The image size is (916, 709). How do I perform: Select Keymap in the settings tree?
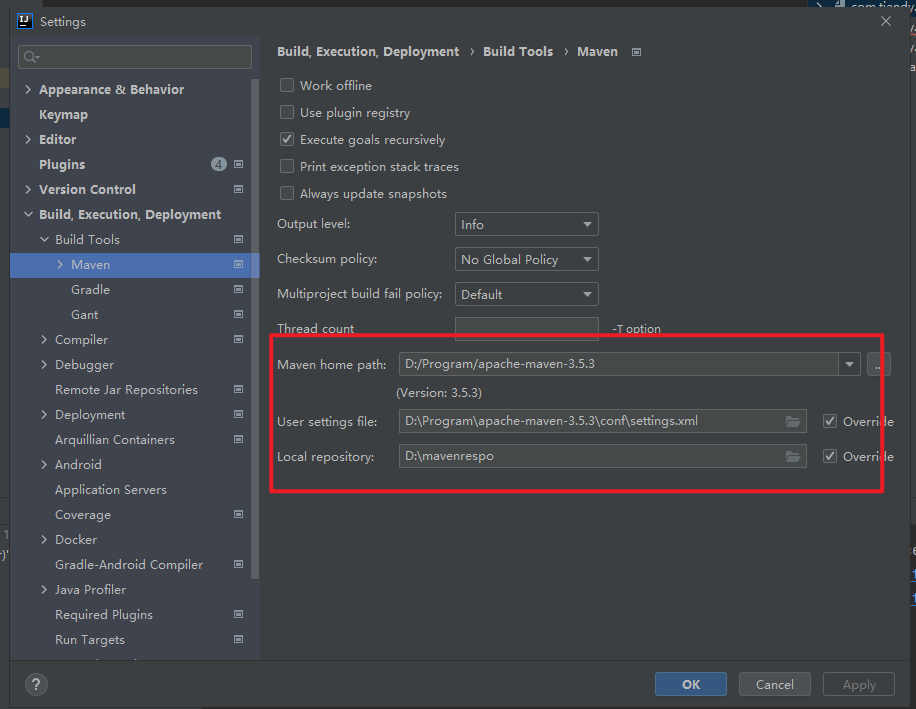63,114
